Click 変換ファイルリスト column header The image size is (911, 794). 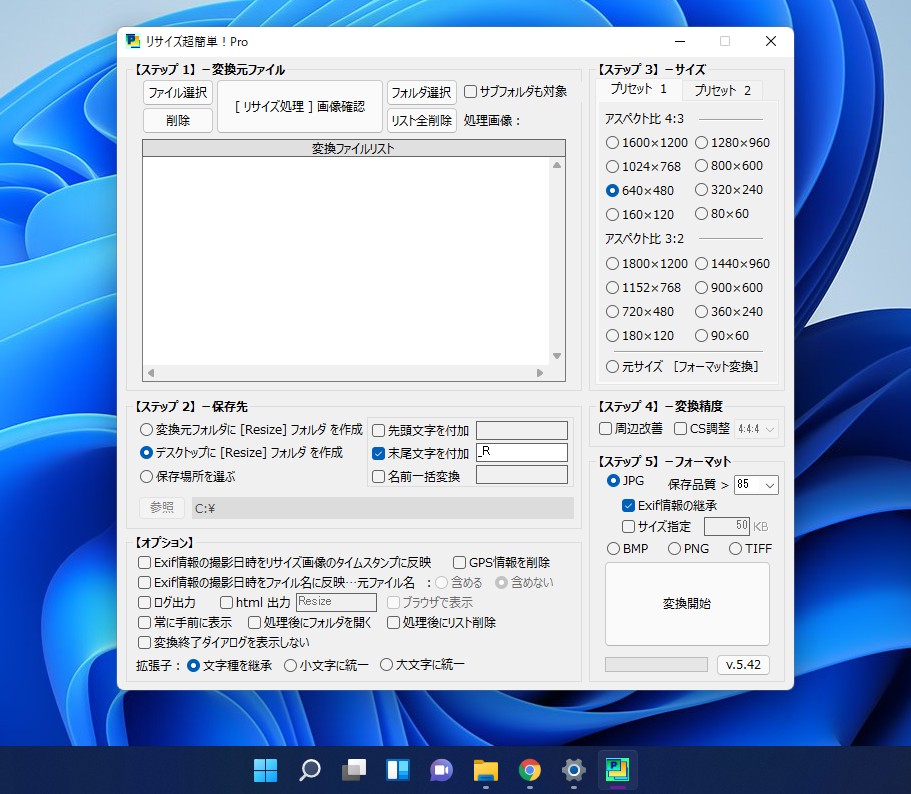pos(354,149)
